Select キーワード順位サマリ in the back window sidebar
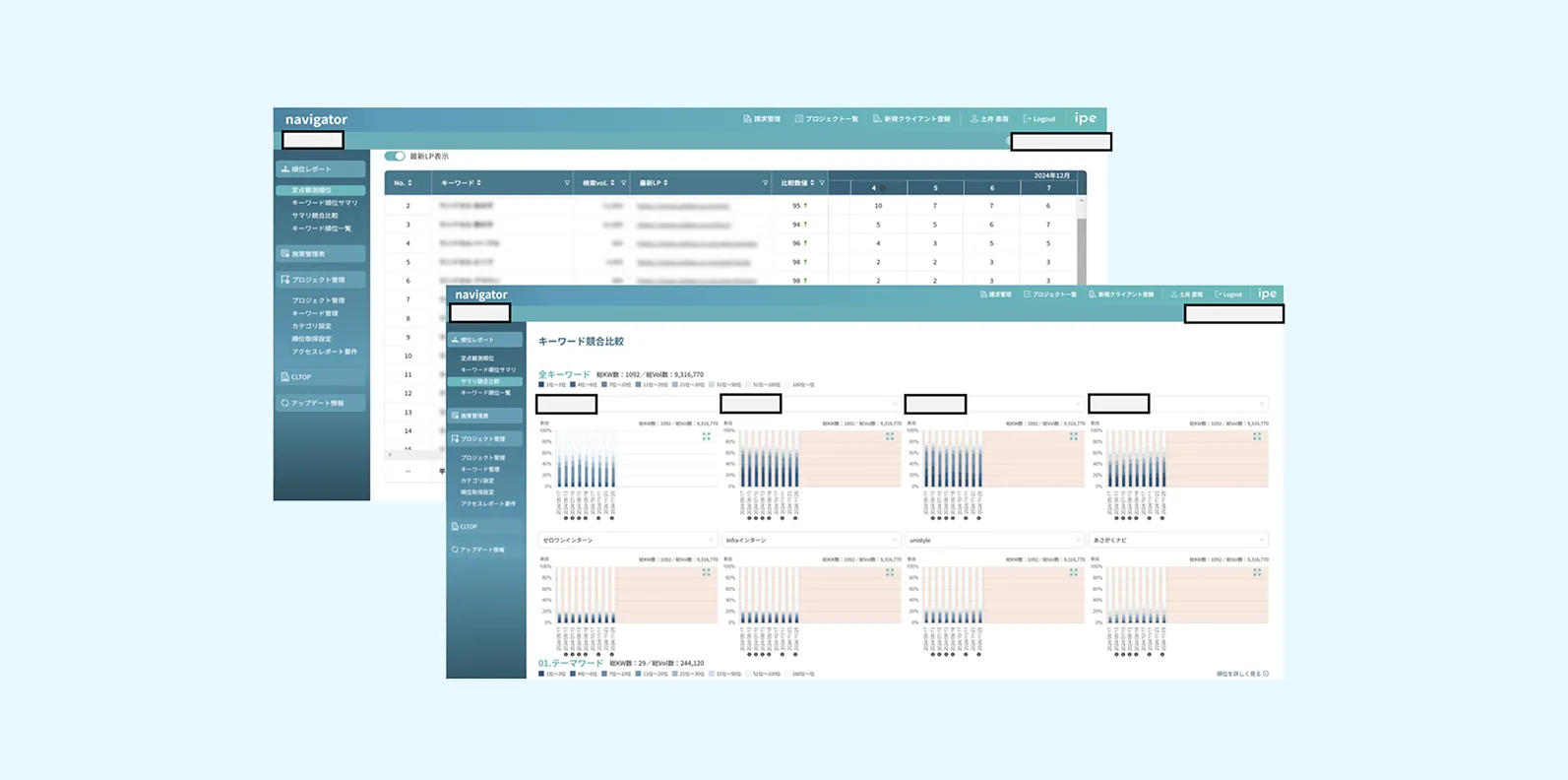Screen dimensions: 1568x780 [324, 203]
